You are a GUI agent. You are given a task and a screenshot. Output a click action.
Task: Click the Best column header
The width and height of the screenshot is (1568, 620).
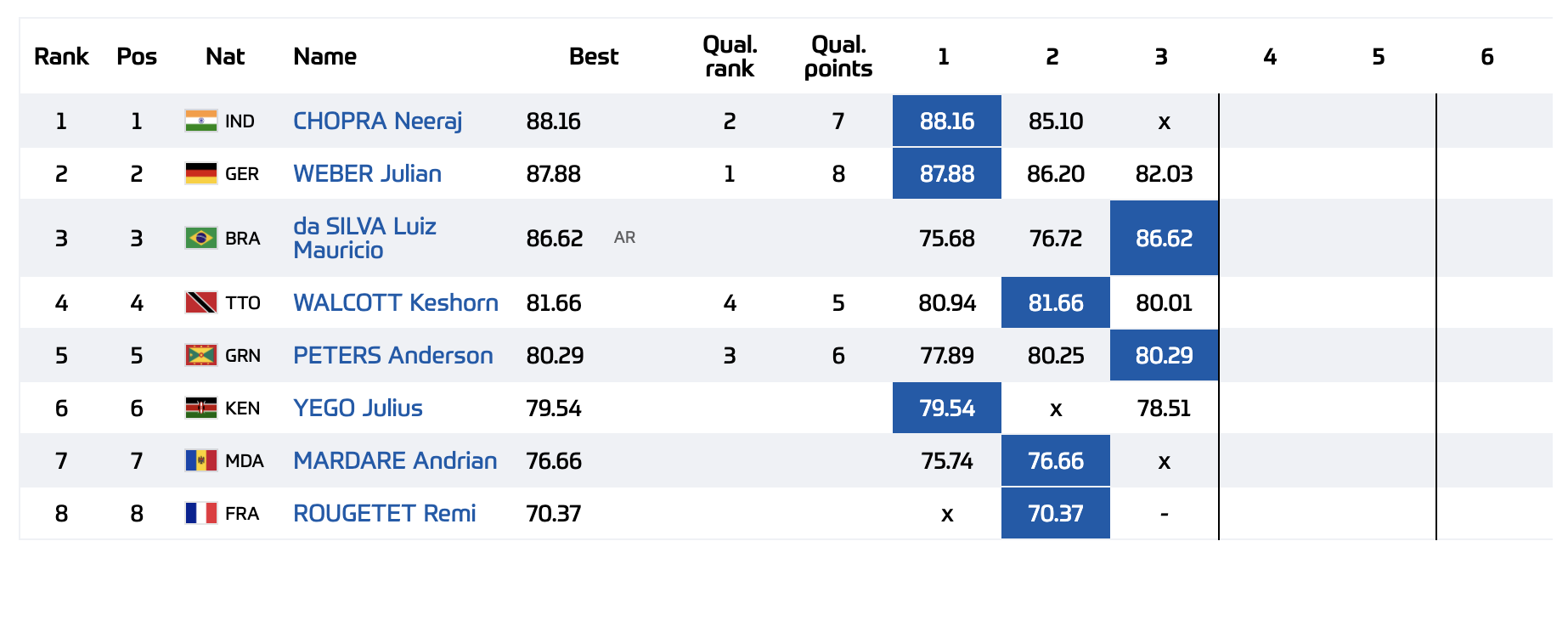[x=593, y=56]
